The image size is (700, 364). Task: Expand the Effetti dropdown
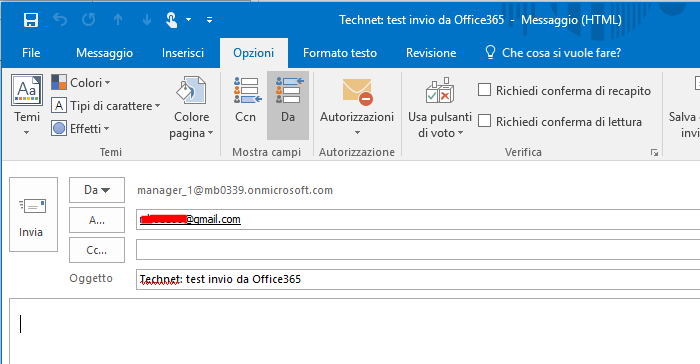(x=80, y=129)
